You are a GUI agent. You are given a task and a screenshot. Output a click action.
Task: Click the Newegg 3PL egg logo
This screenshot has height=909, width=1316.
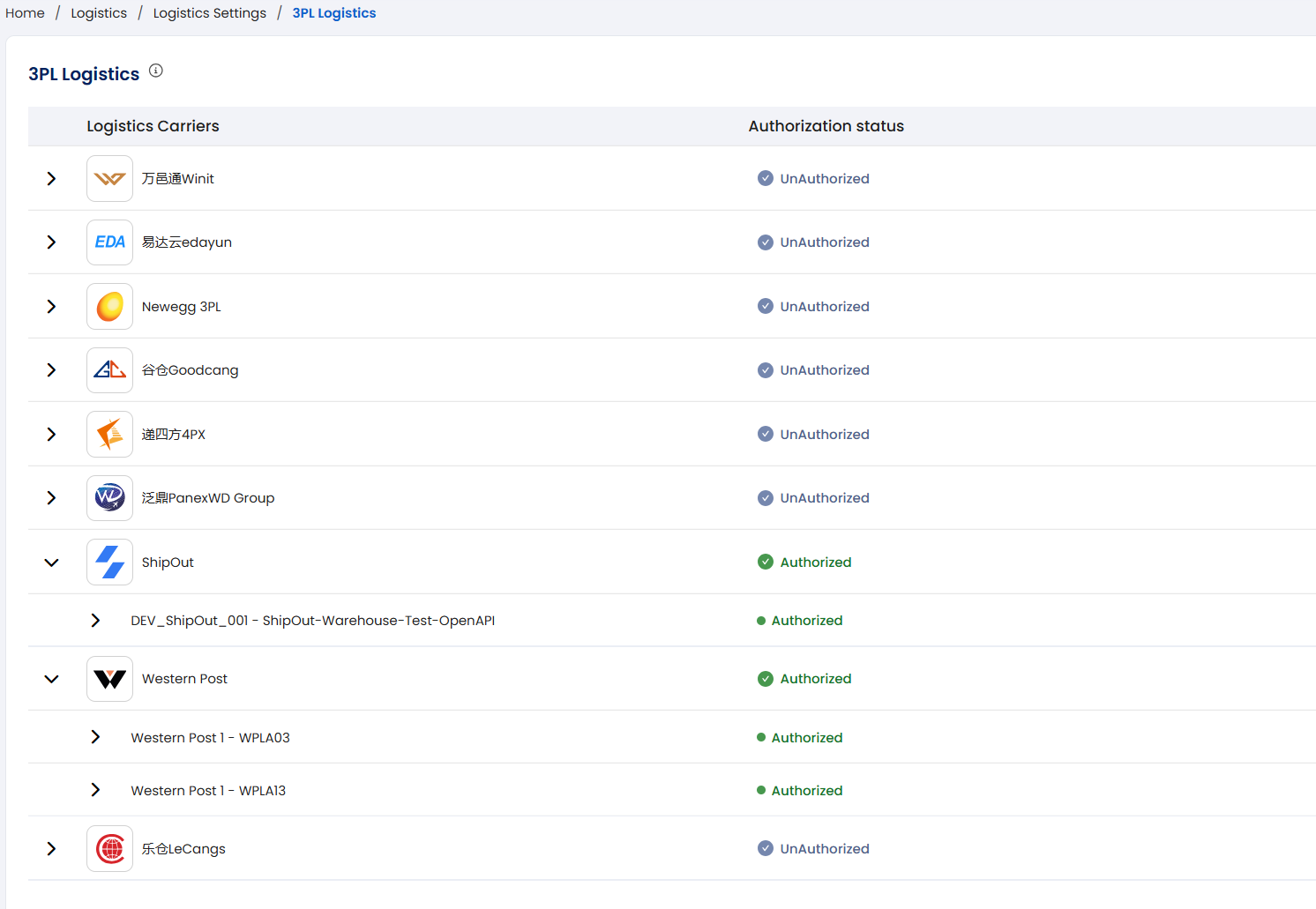(x=109, y=307)
